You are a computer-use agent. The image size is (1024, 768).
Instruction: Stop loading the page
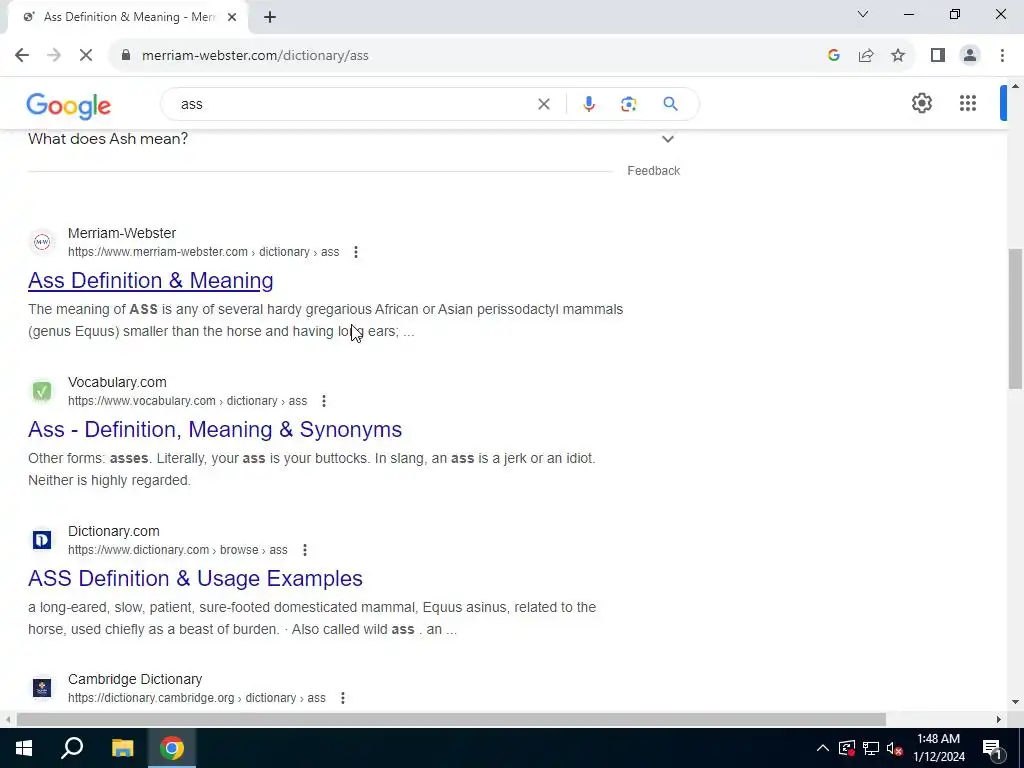click(x=86, y=56)
